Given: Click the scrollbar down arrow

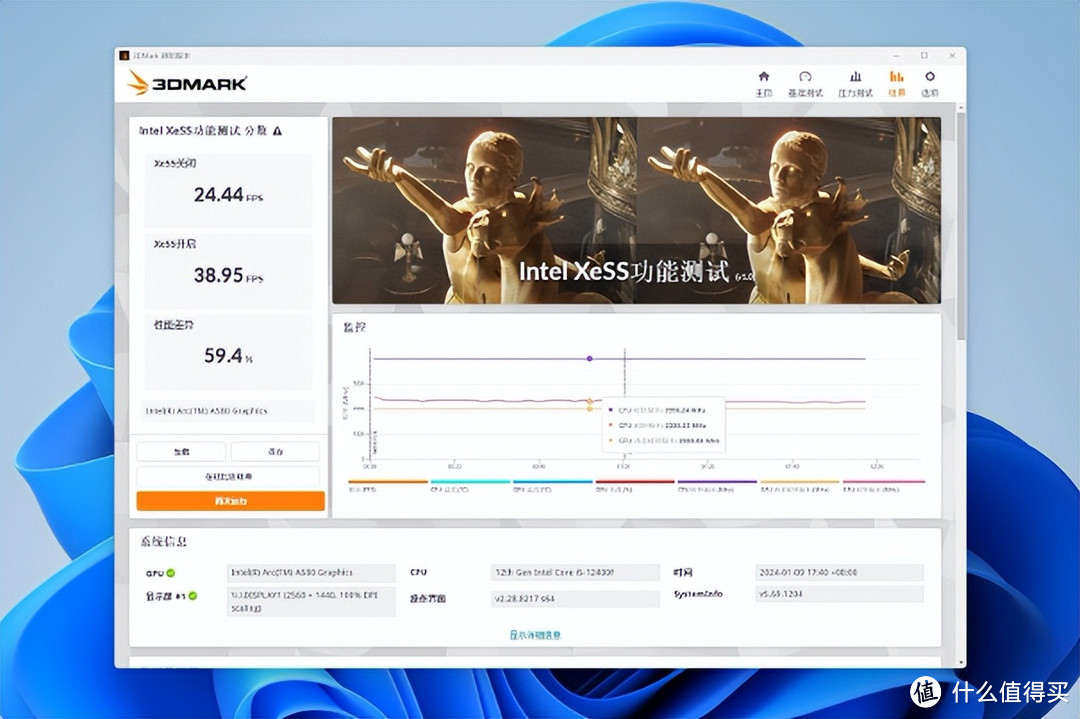Looking at the screenshot, I should [961, 663].
